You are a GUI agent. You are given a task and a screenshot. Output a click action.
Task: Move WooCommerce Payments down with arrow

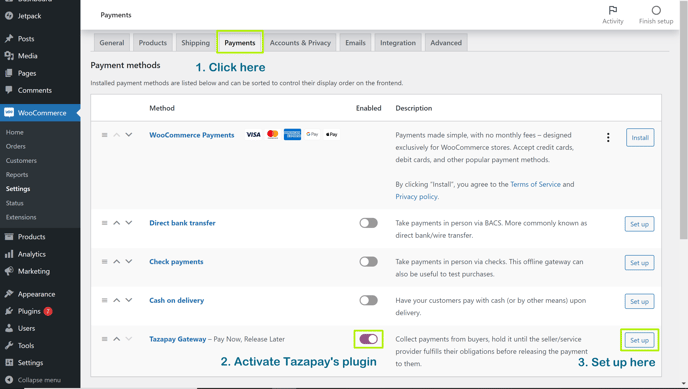[129, 135]
